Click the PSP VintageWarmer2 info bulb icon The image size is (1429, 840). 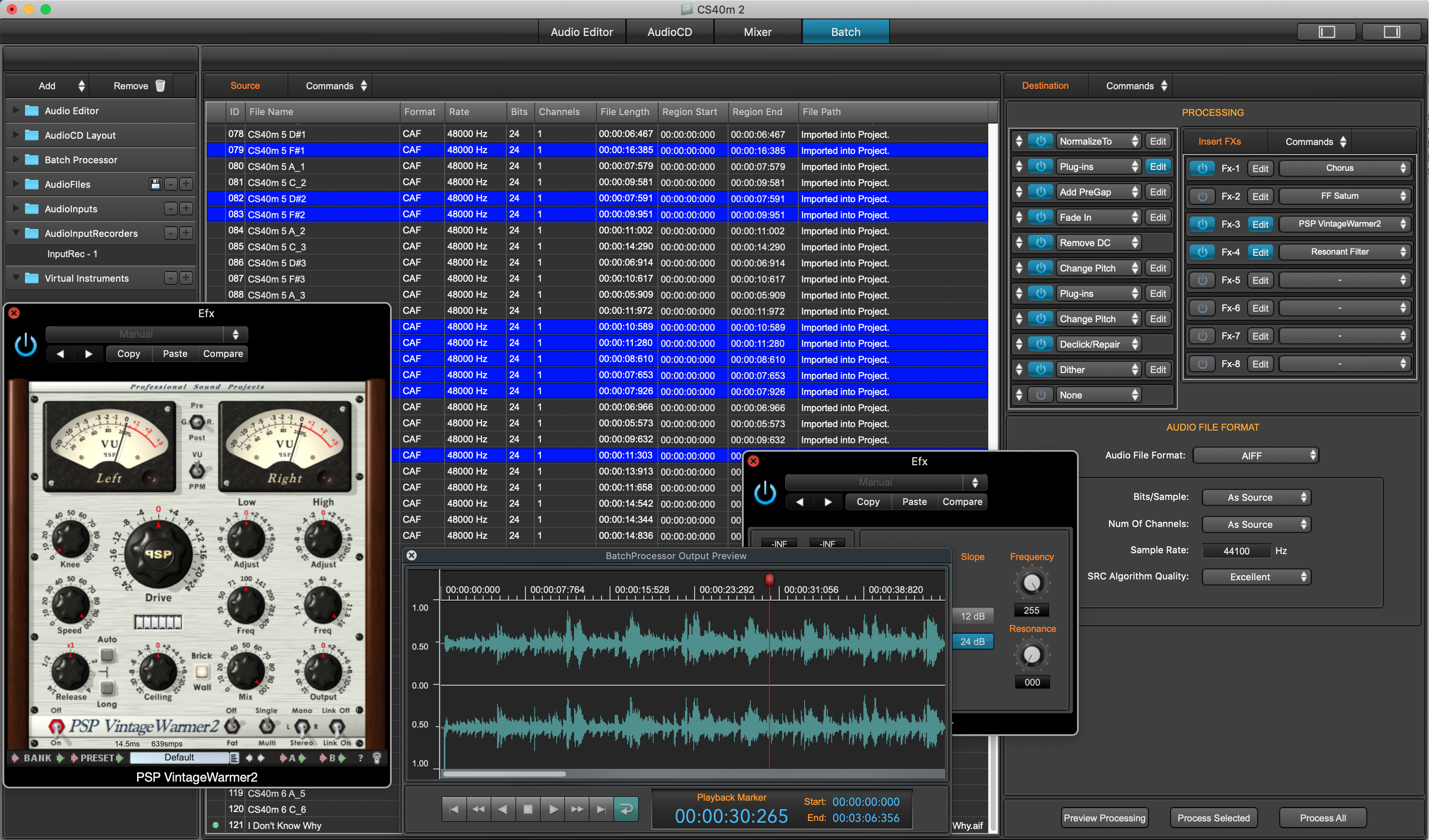pyautogui.click(x=376, y=758)
